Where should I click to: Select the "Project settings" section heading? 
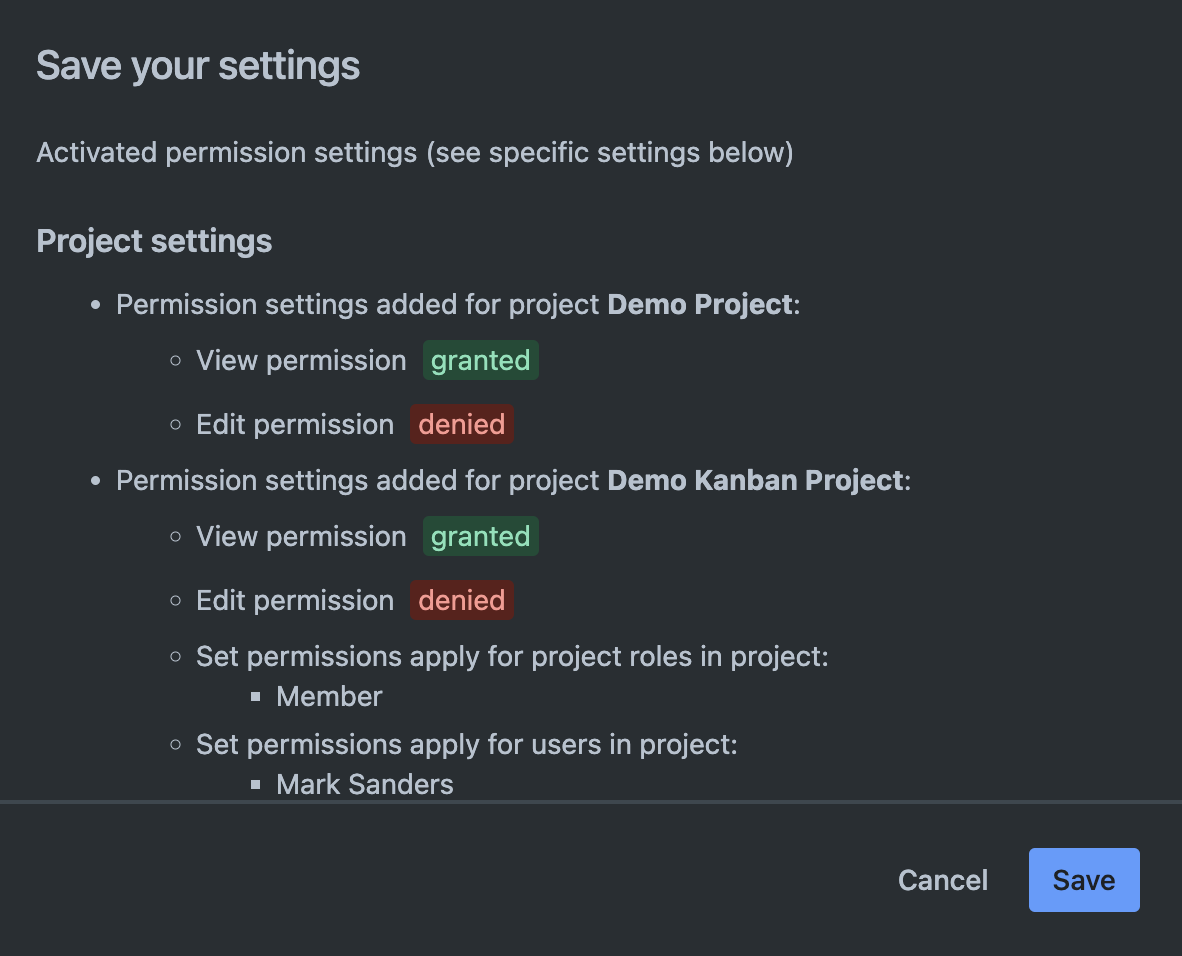[x=154, y=241]
